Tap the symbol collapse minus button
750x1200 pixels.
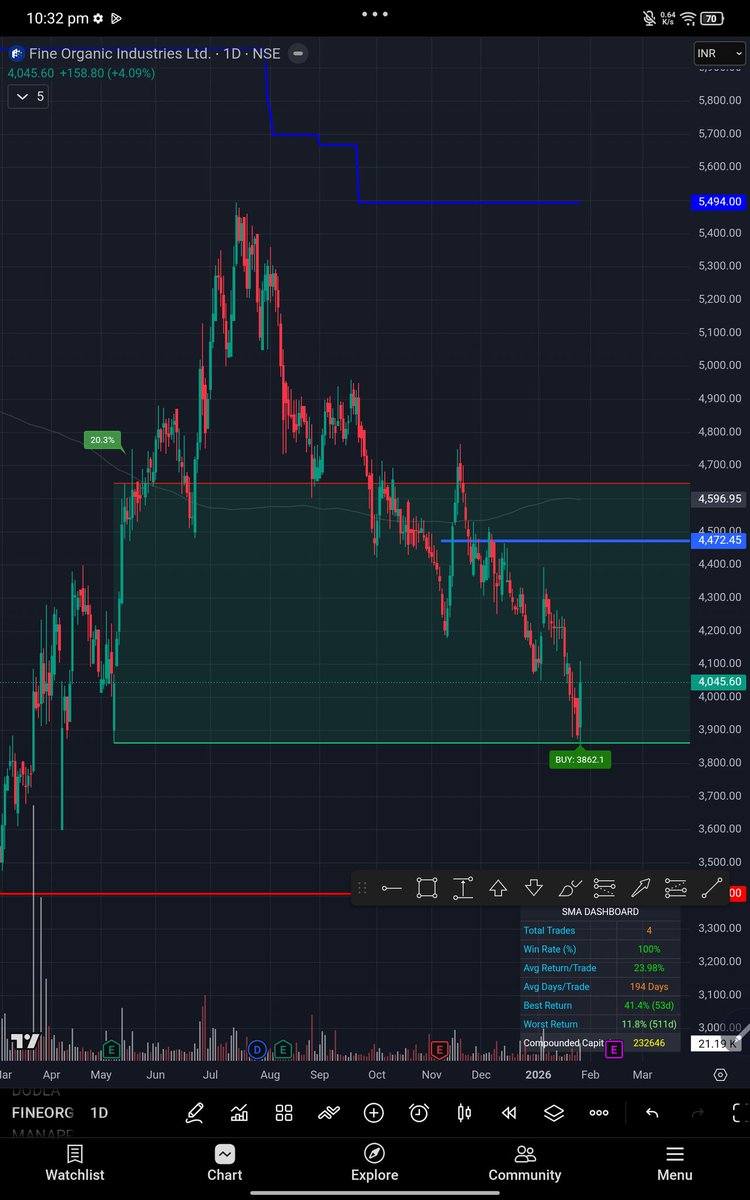tap(298, 53)
